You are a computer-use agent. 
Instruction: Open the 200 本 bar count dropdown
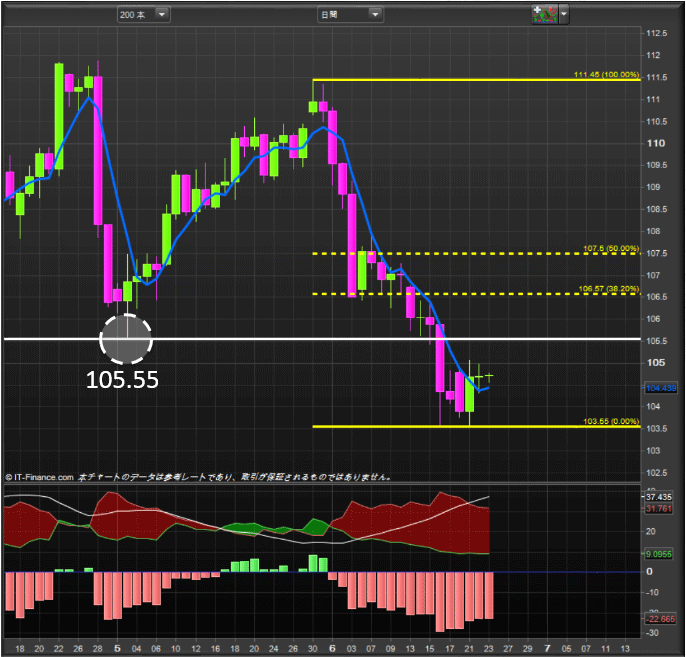coord(144,14)
